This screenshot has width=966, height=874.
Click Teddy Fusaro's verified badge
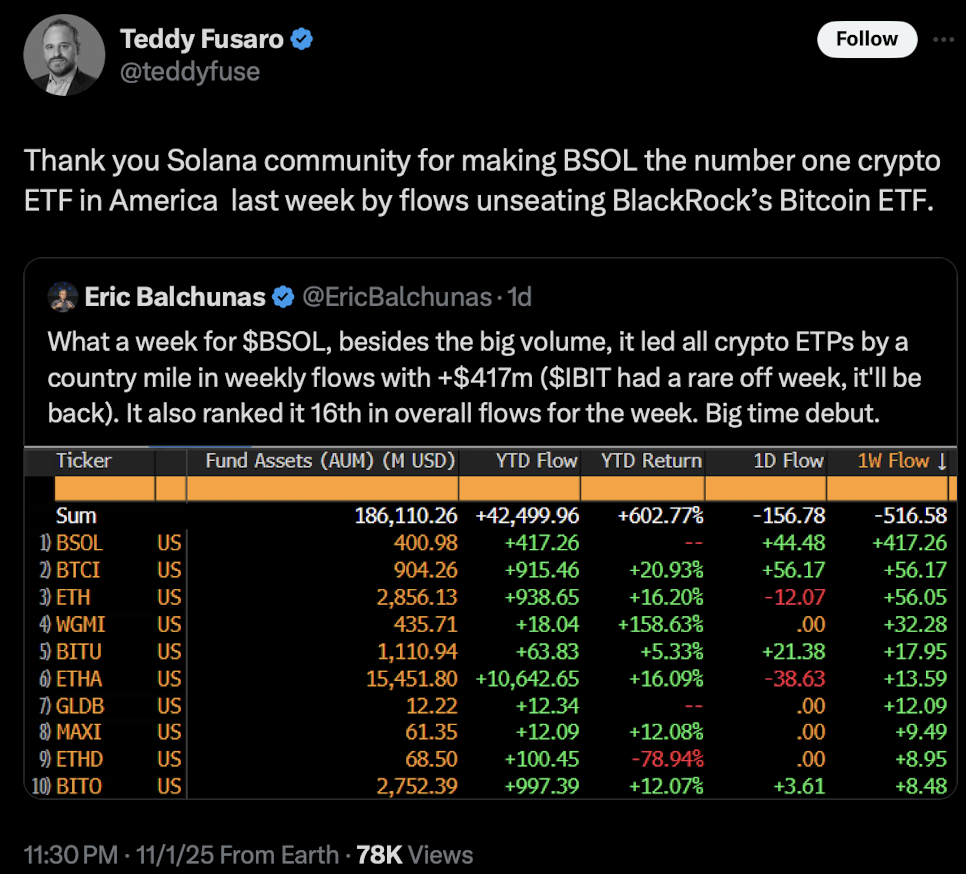[x=303, y=40]
